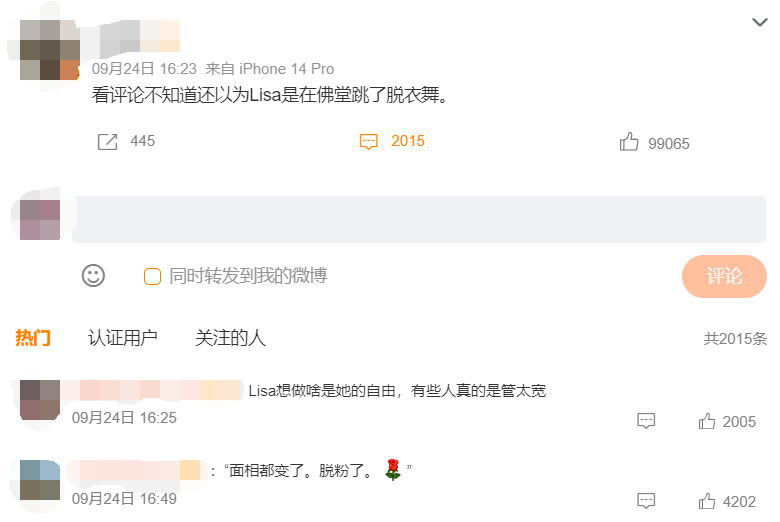The height and width of the screenshot is (522, 780).
Task: Like the main post with 99065 likes
Action: pyautogui.click(x=629, y=143)
